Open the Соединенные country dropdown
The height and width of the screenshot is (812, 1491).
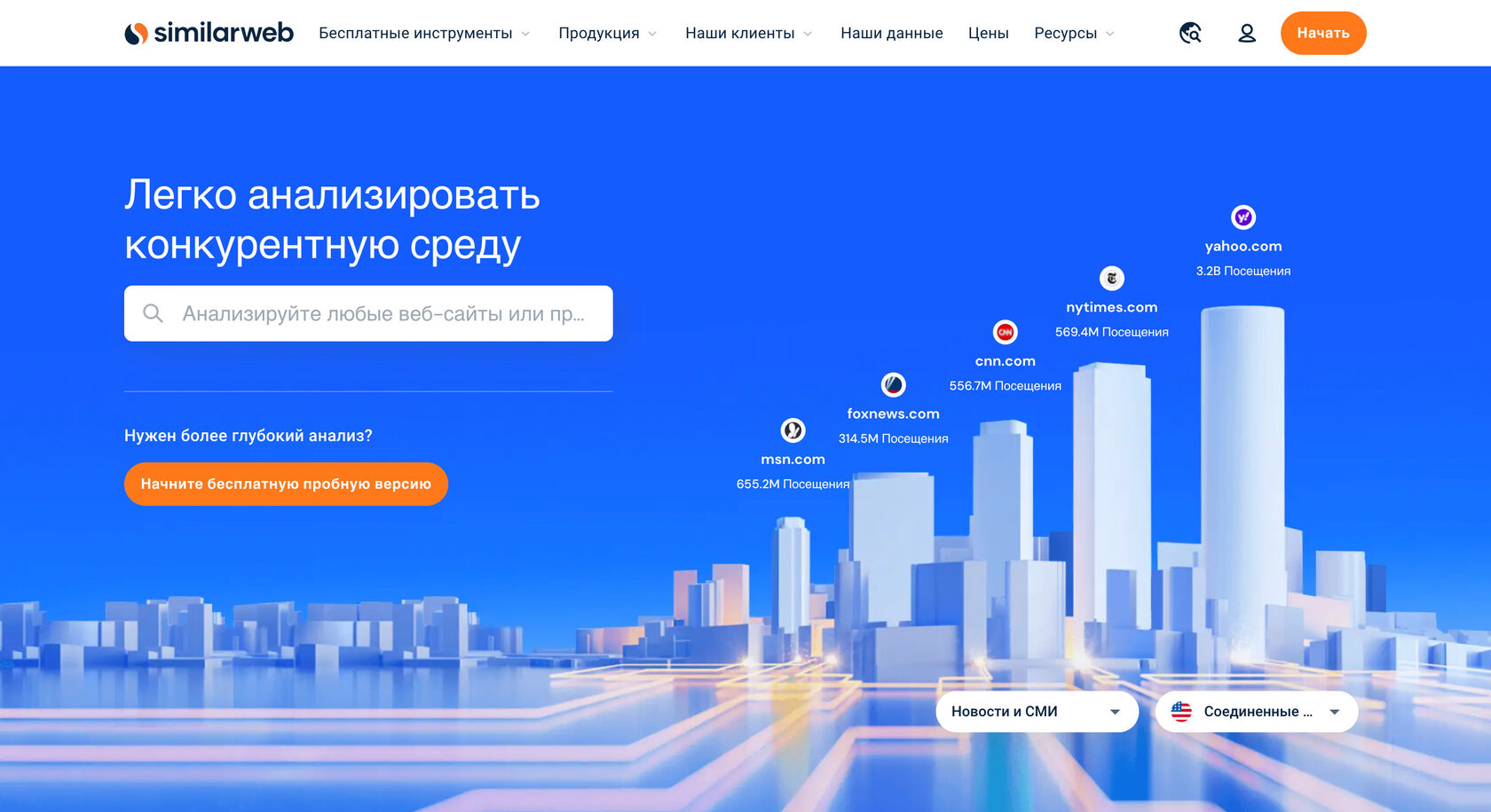click(1256, 712)
